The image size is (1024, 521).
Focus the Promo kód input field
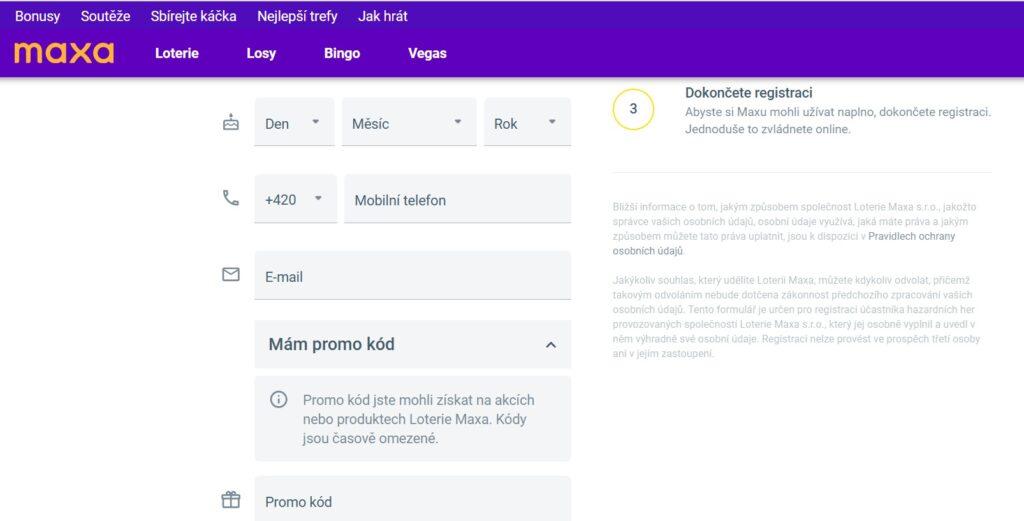click(x=413, y=499)
